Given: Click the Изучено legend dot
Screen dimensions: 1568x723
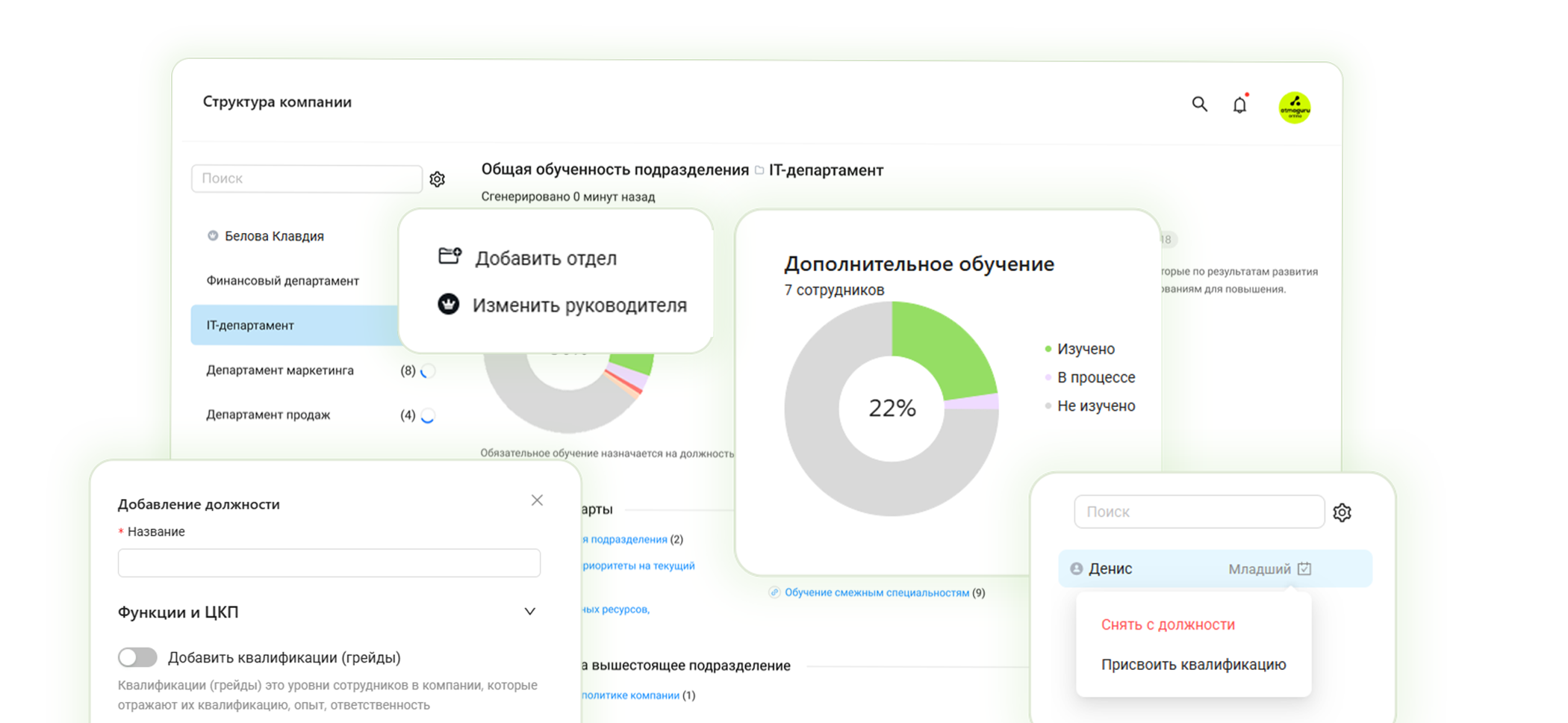Looking at the screenshot, I should pos(1048,349).
